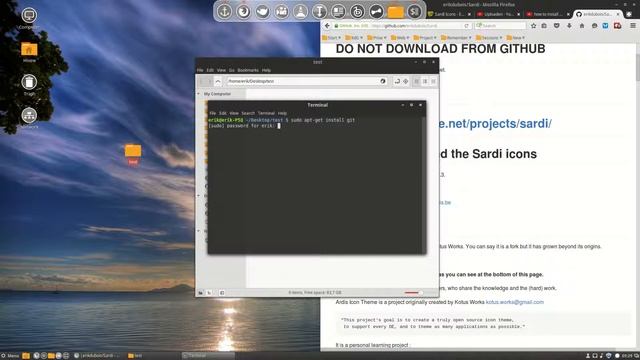Click kotus.works@gmail.com email link
The width and height of the screenshot is (640, 360).
tap(515, 302)
